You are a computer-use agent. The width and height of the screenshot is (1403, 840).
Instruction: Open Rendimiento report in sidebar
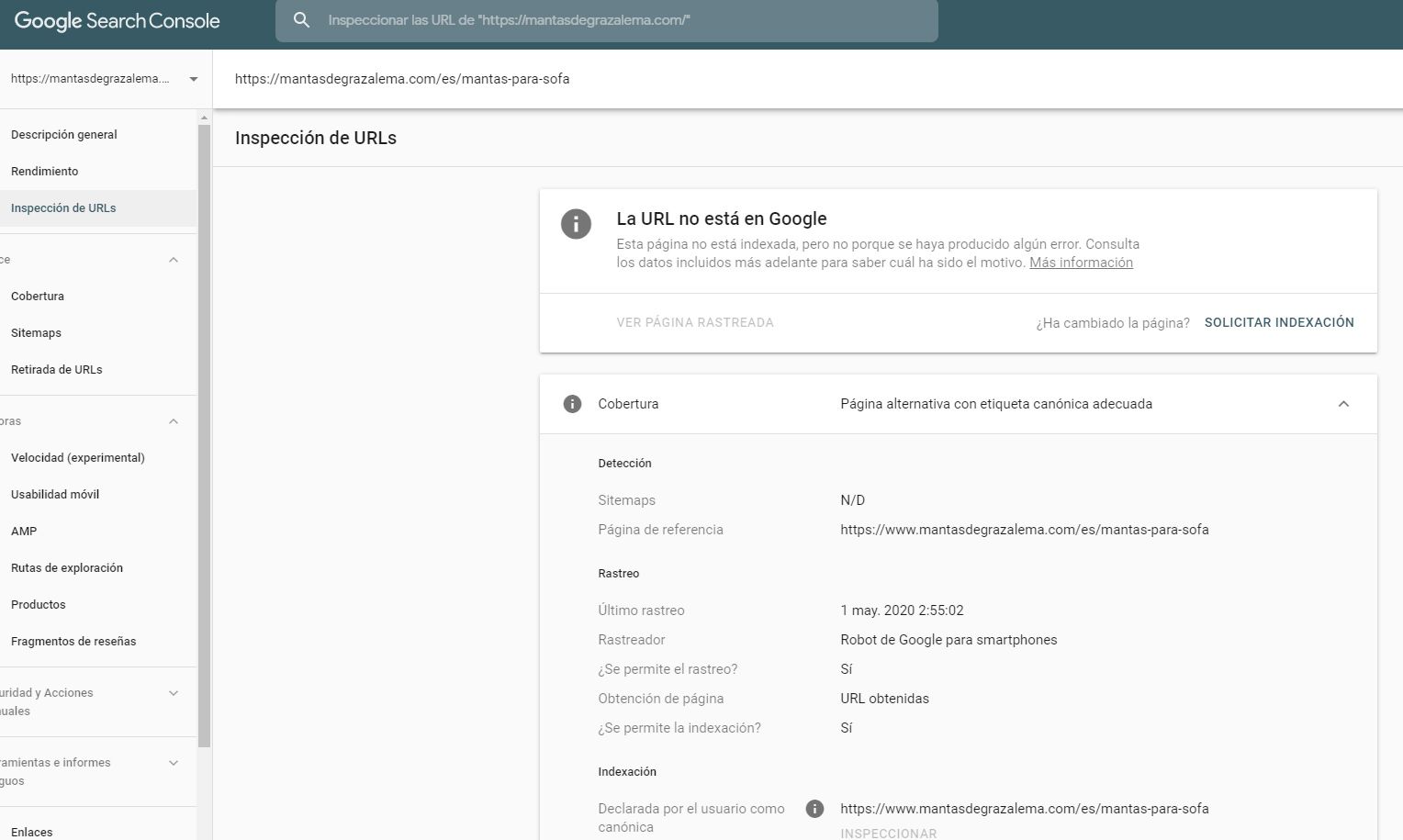click(45, 172)
